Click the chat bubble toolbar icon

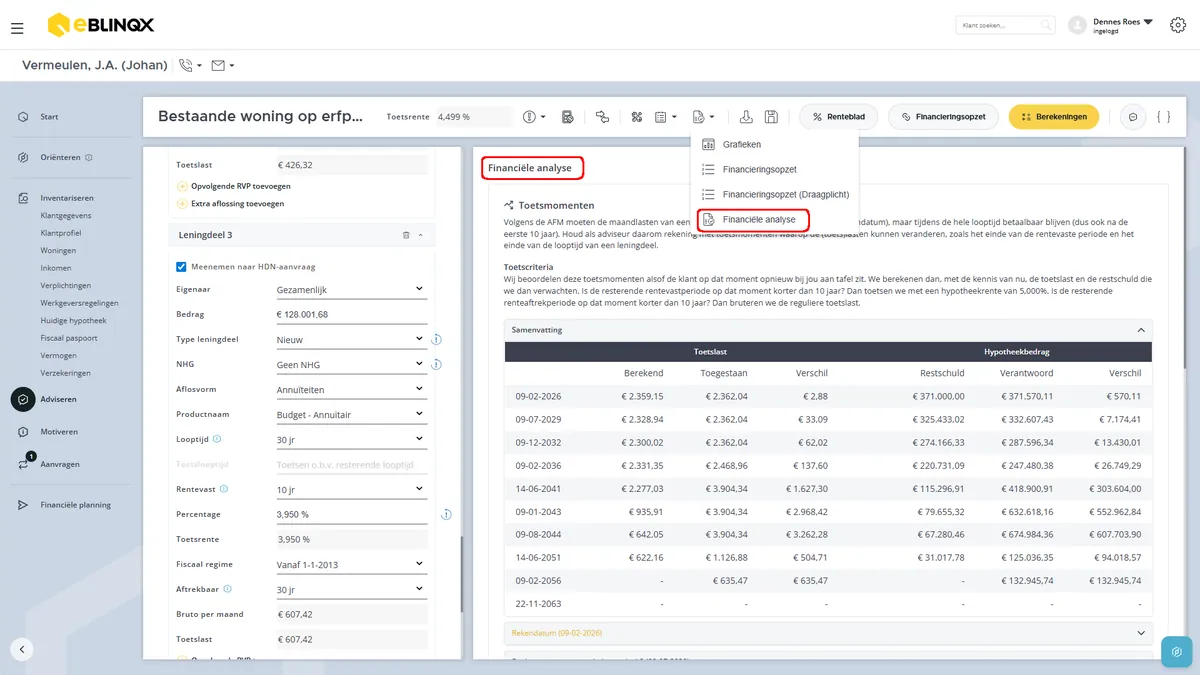(1133, 117)
